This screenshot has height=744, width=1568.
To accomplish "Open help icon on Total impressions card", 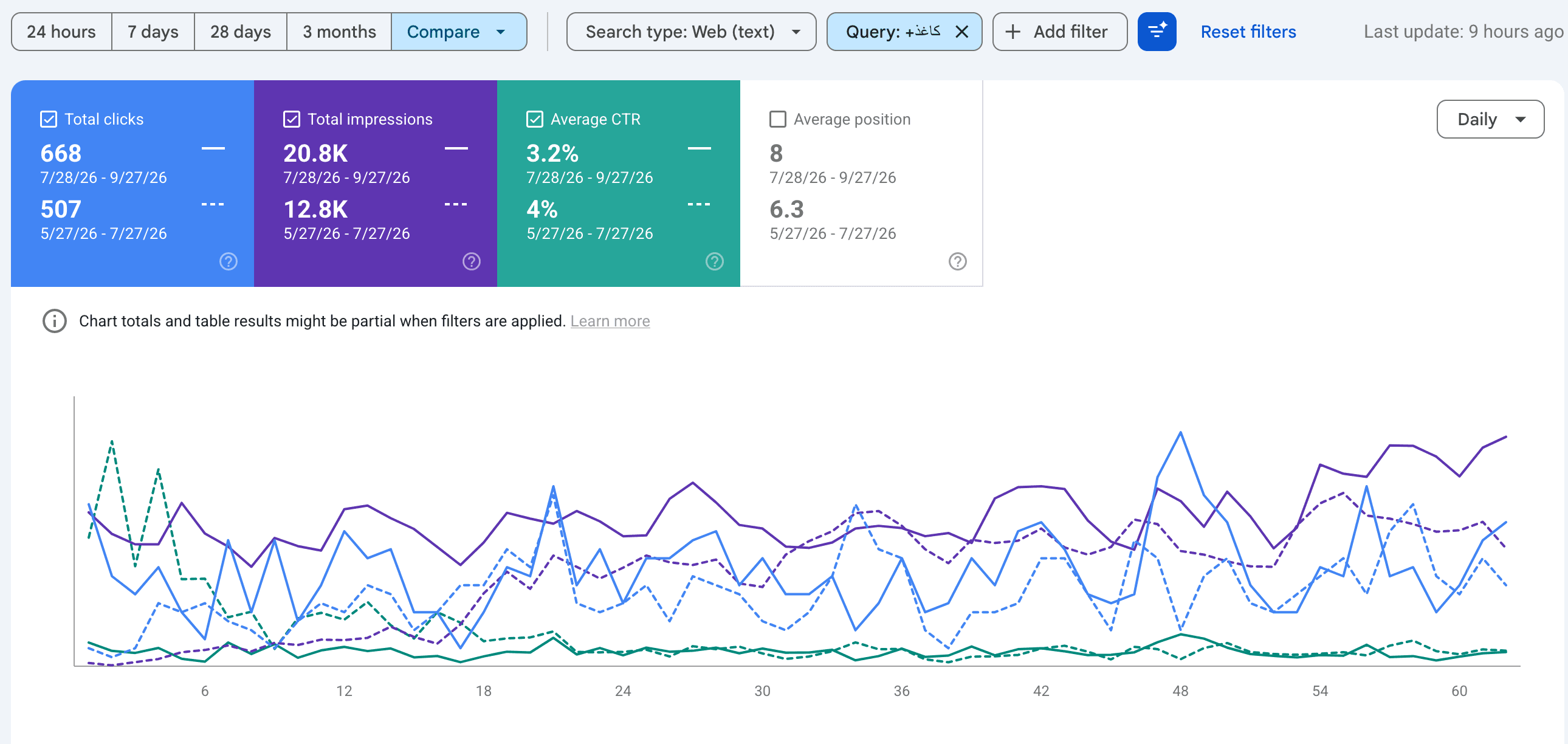I will coord(472,262).
